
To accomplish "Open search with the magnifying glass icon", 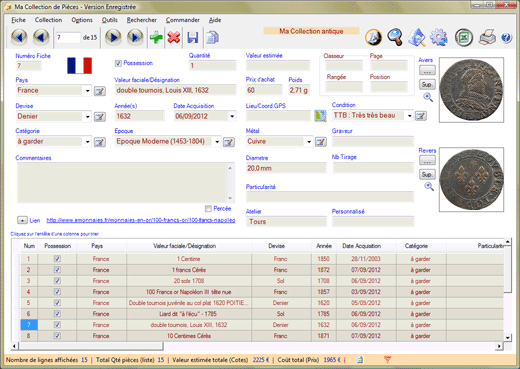I will point(395,37).
